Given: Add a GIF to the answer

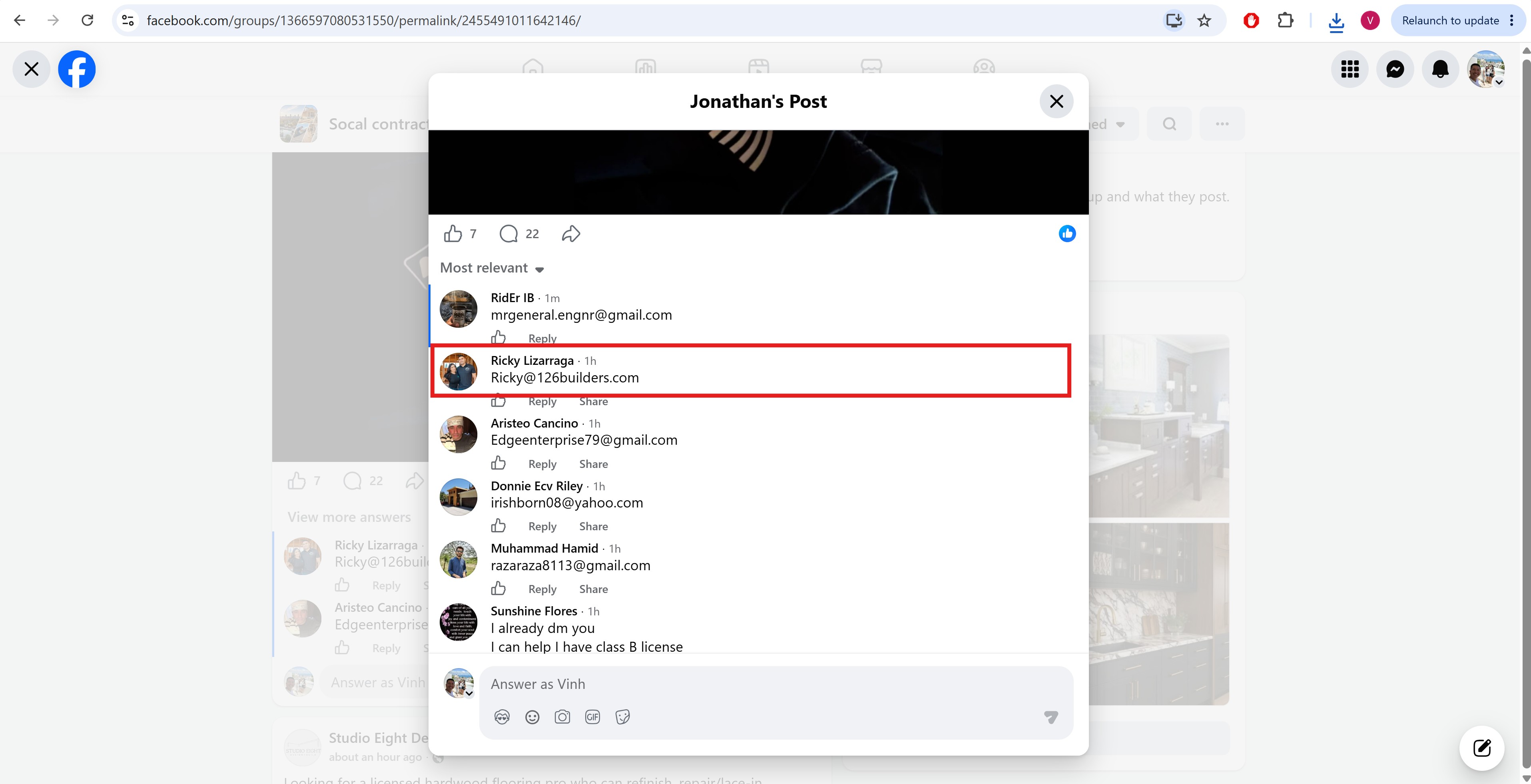Looking at the screenshot, I should click(x=592, y=718).
